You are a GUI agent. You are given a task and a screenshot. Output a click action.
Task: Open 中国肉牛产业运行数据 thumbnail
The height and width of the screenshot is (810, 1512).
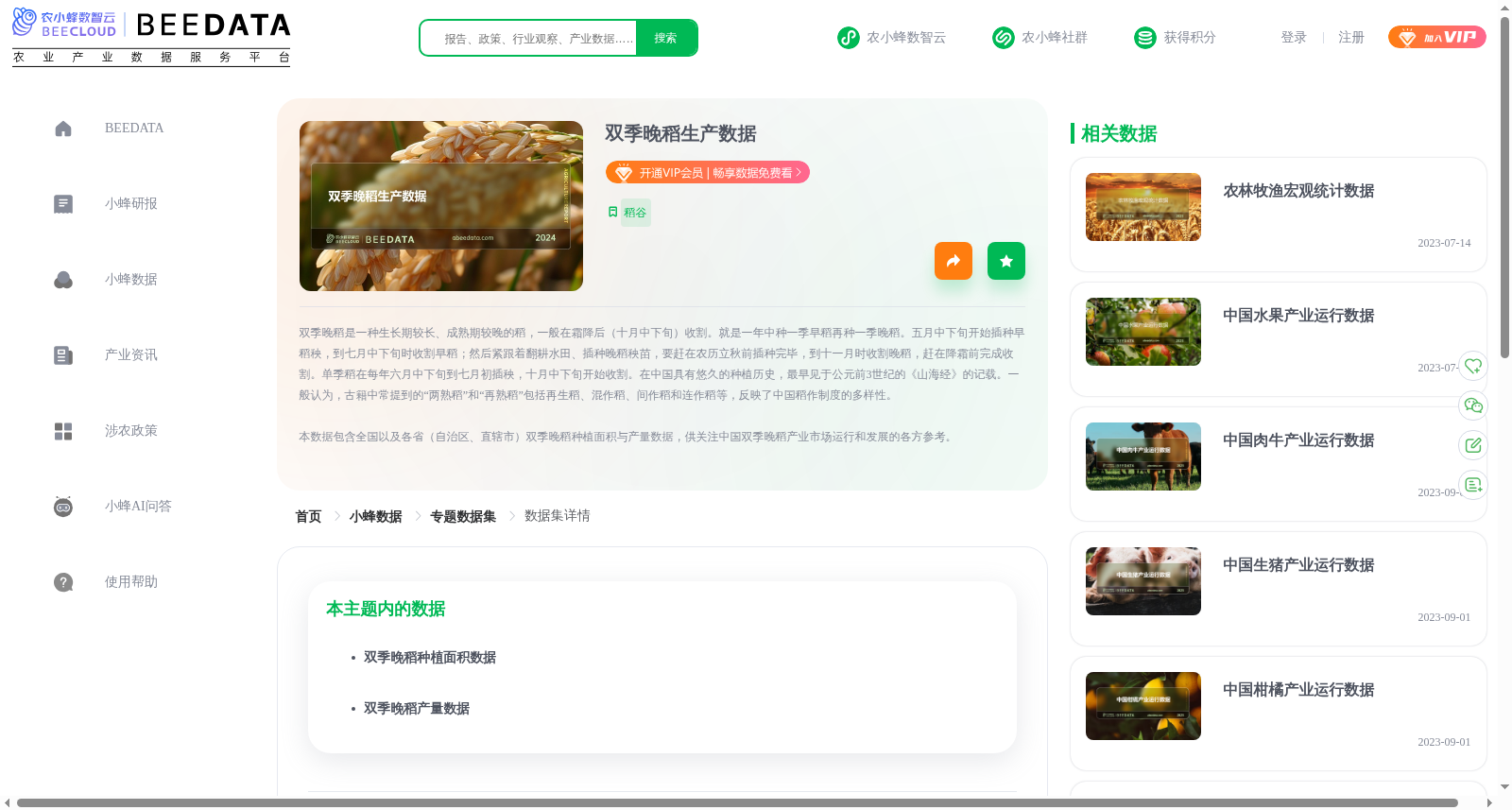[1143, 457]
